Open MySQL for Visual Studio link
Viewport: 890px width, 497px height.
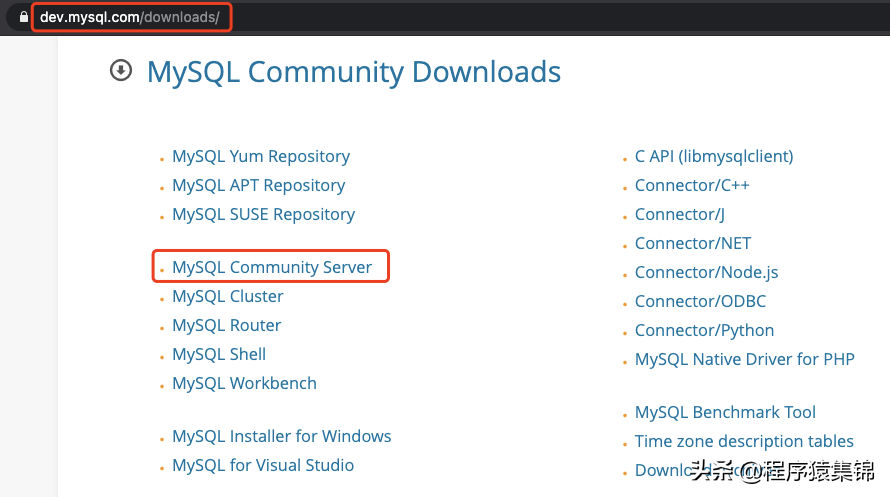263,465
